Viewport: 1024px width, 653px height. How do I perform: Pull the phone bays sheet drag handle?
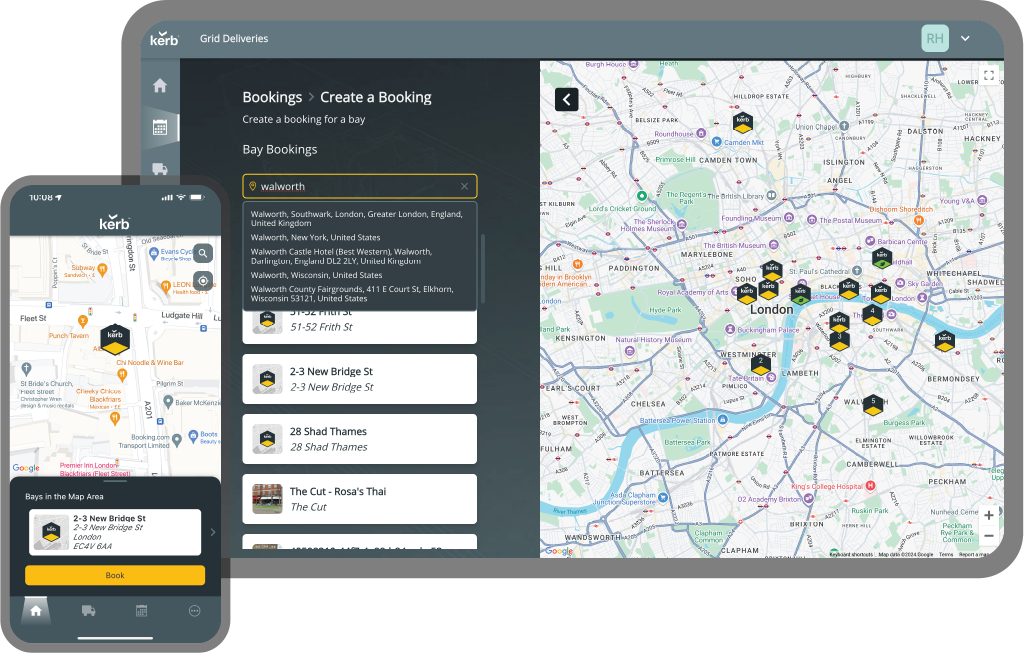point(115,481)
